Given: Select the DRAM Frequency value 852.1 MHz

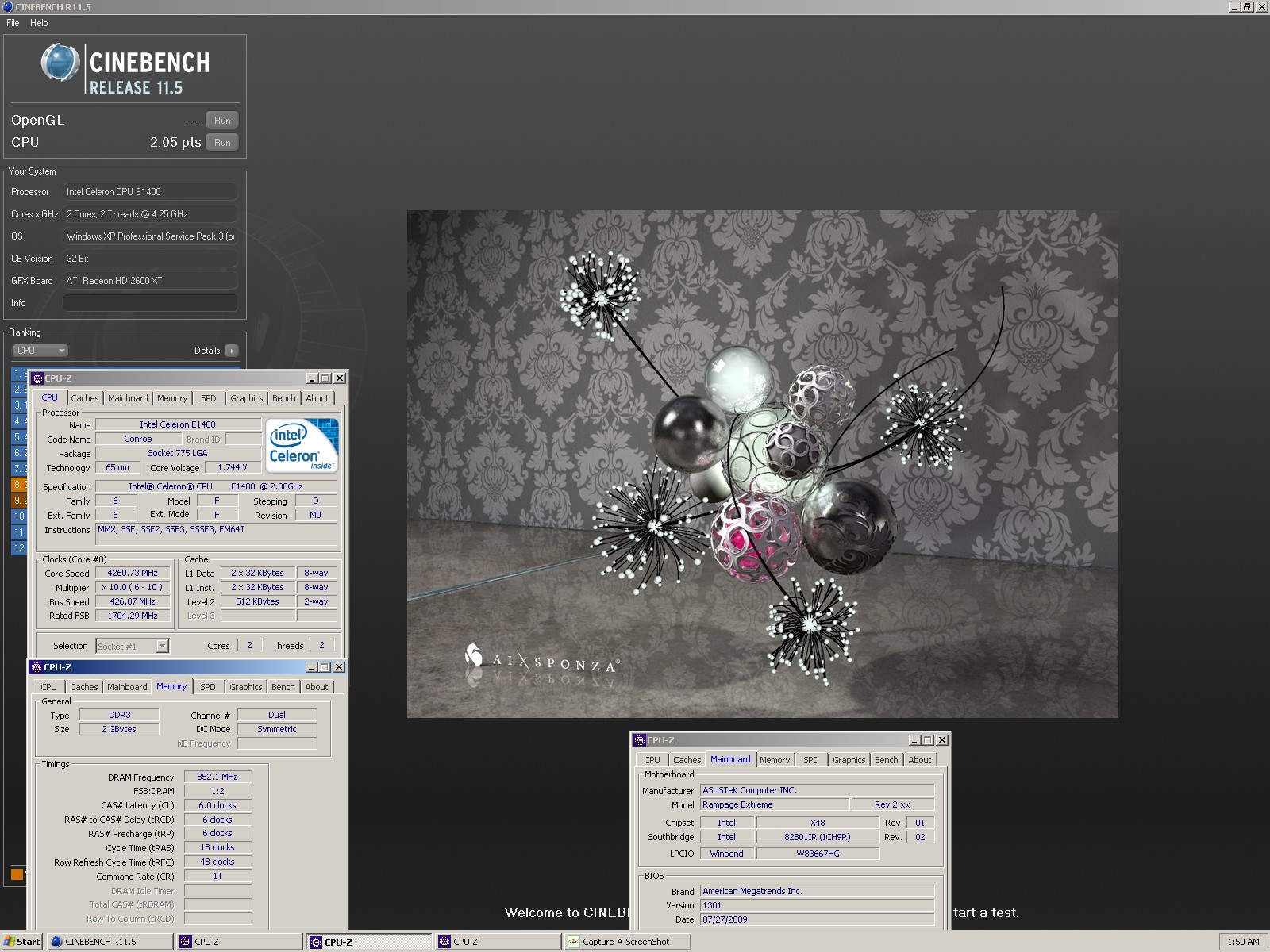Looking at the screenshot, I should point(217,777).
